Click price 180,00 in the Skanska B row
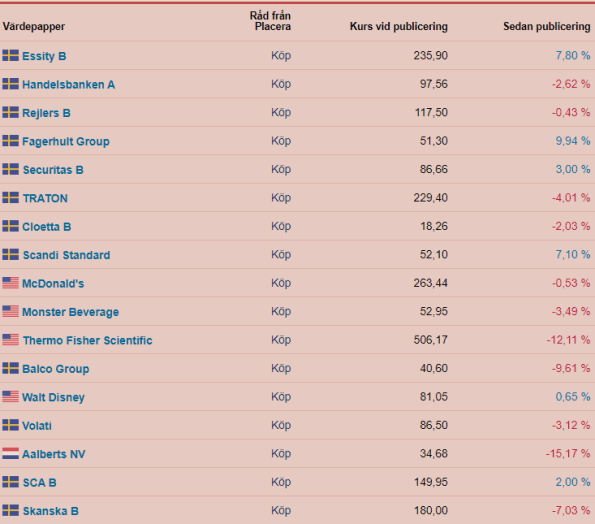 (x=431, y=511)
